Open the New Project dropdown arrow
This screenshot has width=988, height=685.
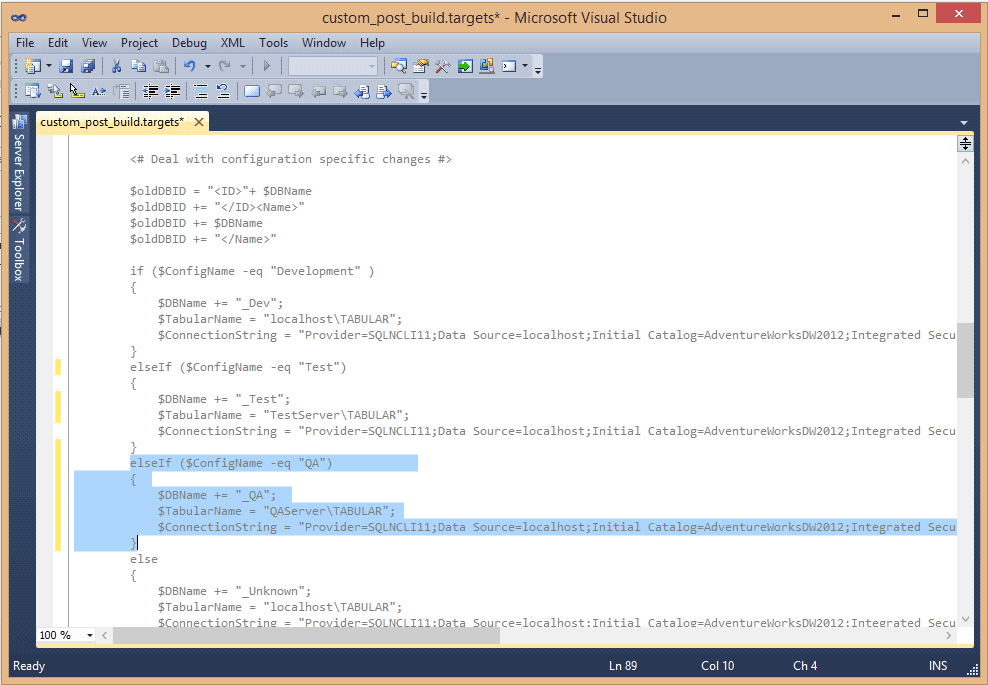pyautogui.click(x=49, y=66)
